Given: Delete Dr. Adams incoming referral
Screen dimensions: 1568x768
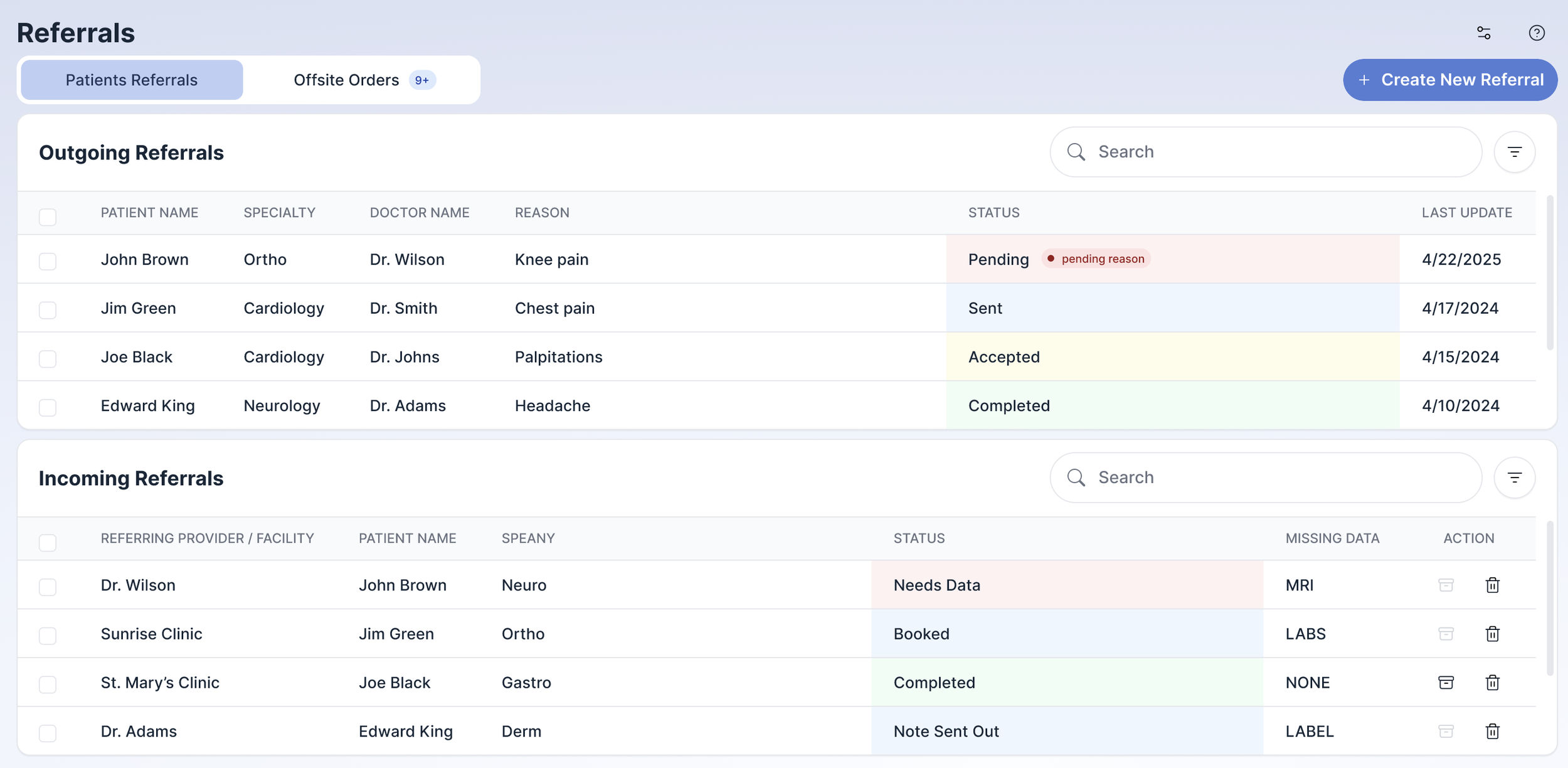Looking at the screenshot, I should pyautogui.click(x=1492, y=731).
